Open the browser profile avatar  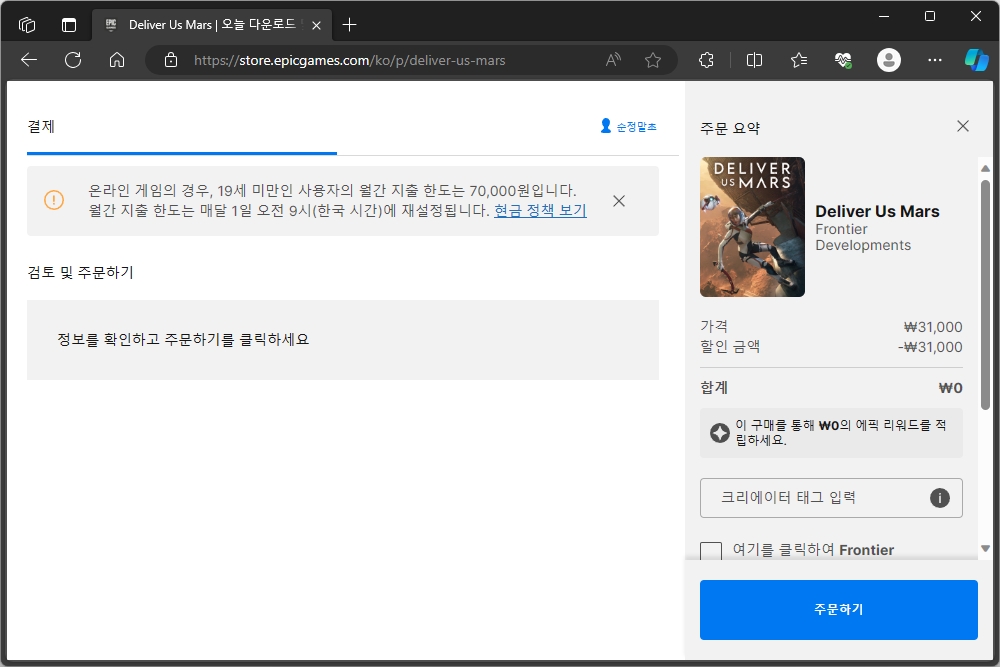pyautogui.click(x=888, y=60)
